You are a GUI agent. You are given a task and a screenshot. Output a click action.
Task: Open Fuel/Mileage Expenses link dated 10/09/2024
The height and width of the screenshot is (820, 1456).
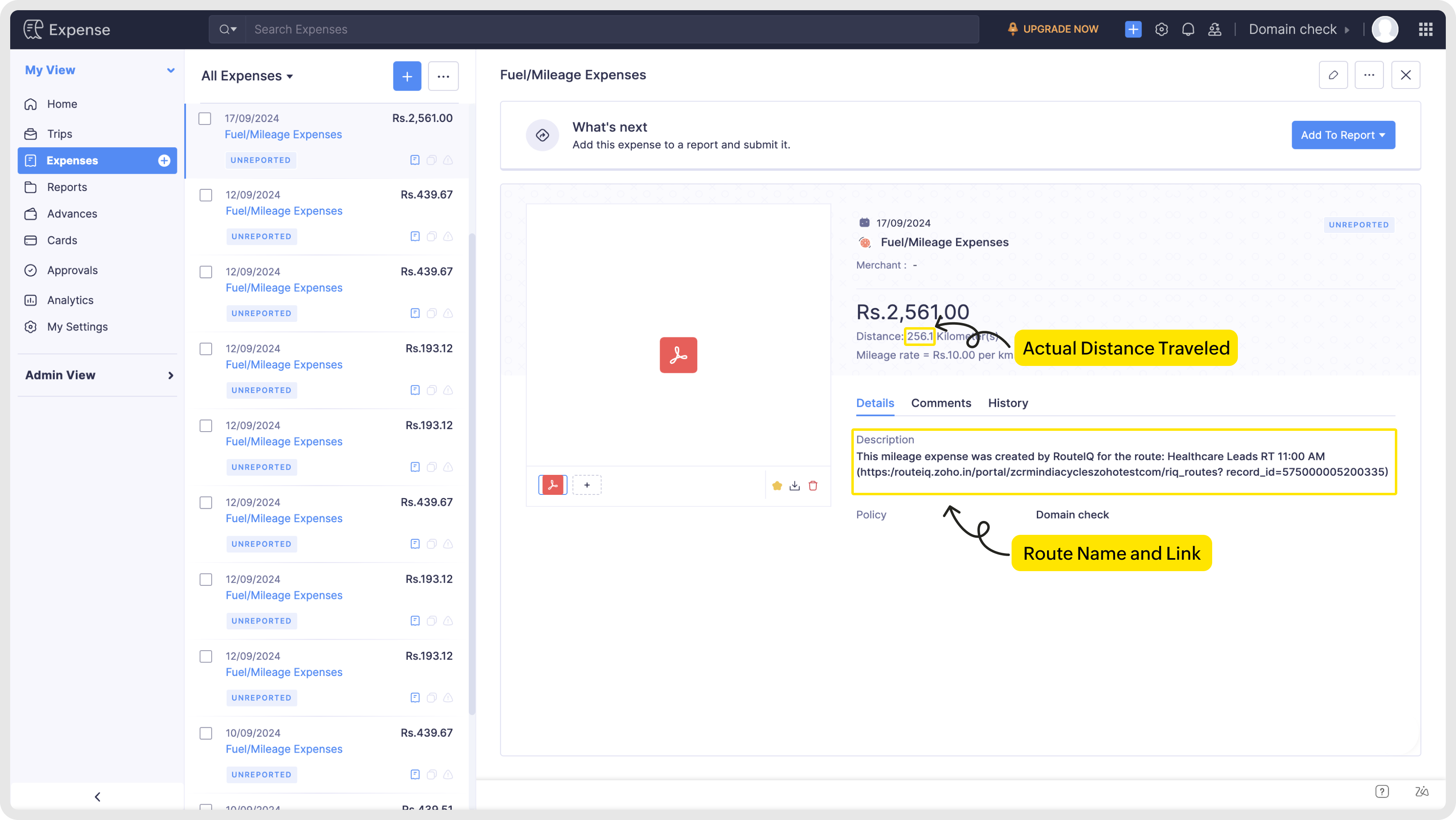pos(284,749)
